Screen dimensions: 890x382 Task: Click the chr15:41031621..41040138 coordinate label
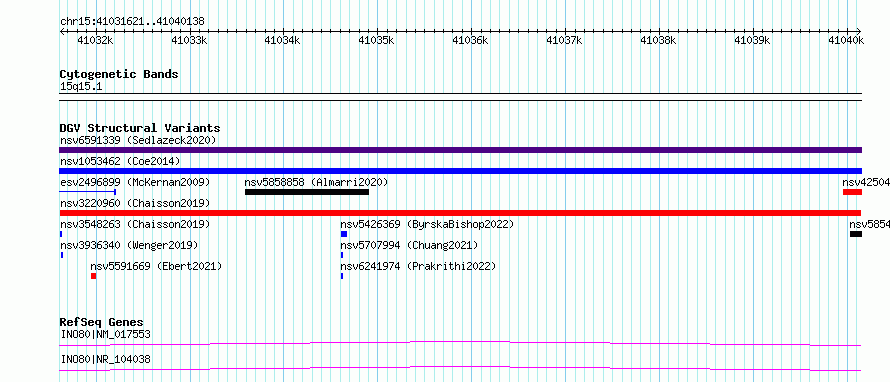pyautogui.click(x=132, y=22)
